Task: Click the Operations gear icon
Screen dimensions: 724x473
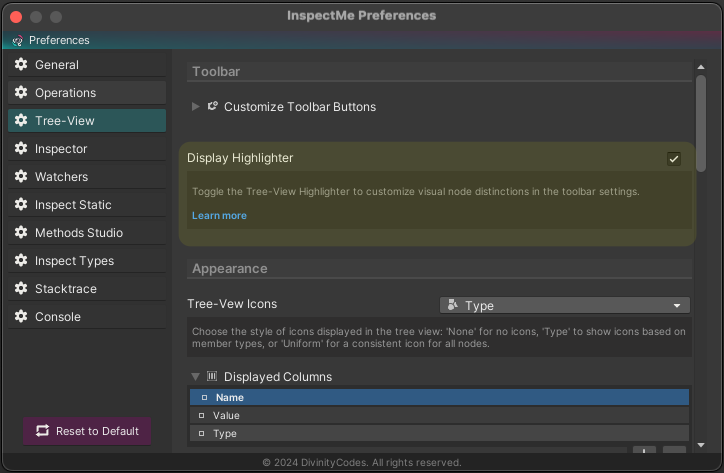Action: pos(21,92)
